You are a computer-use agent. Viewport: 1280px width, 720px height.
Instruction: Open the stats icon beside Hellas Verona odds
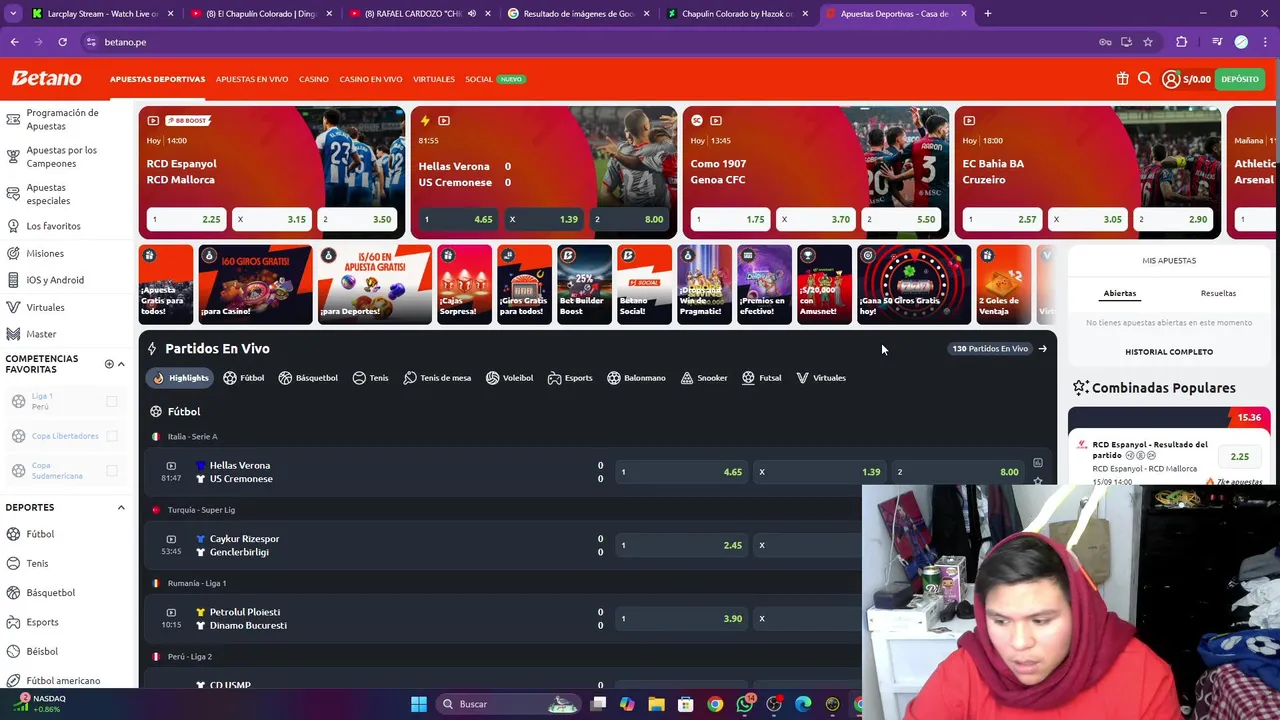[1038, 463]
